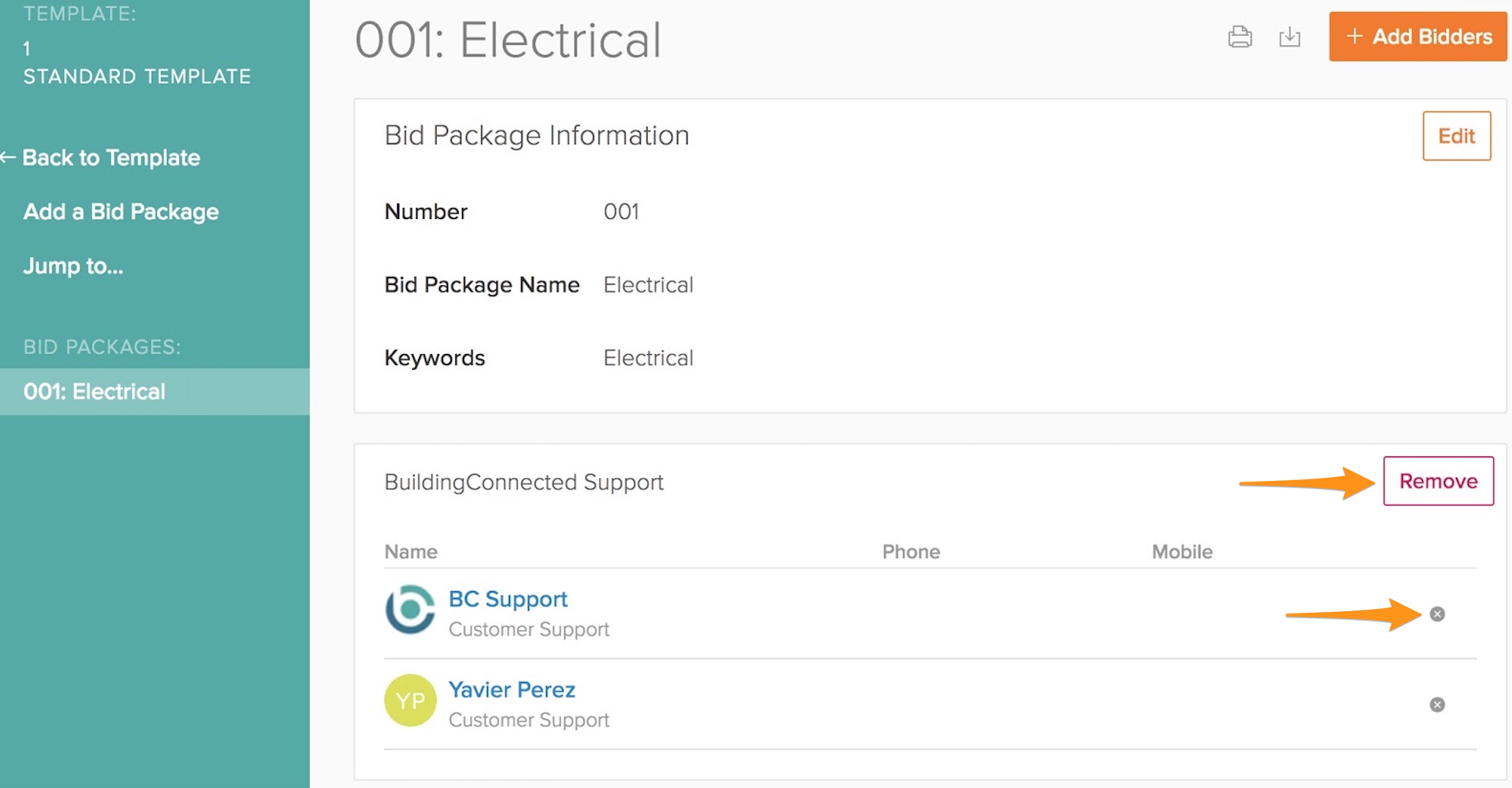This screenshot has width=1512, height=788.
Task: Click the print icon
Action: coord(1240,37)
